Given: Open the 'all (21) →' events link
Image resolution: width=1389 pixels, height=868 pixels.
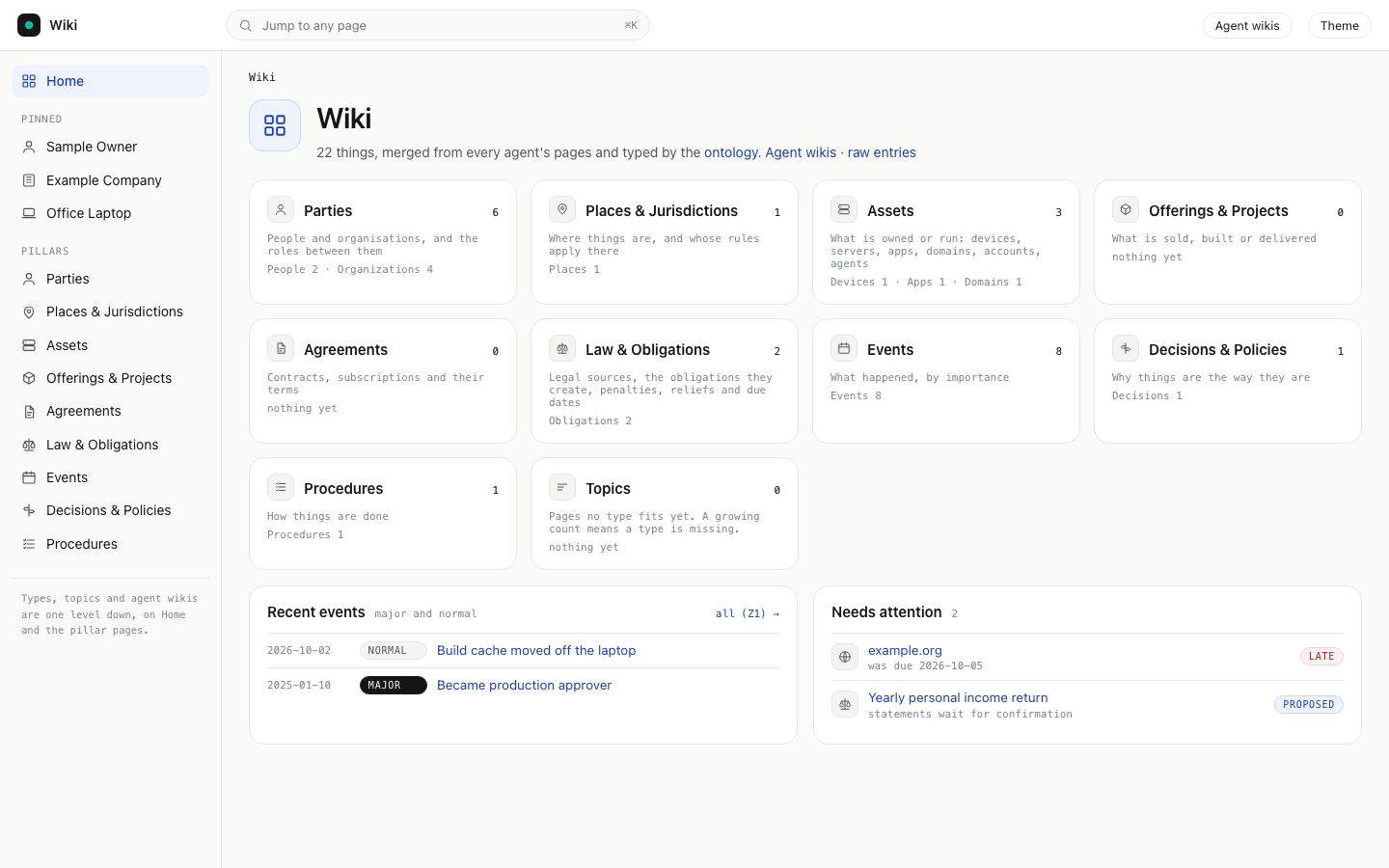Looking at the screenshot, I should point(748,613).
